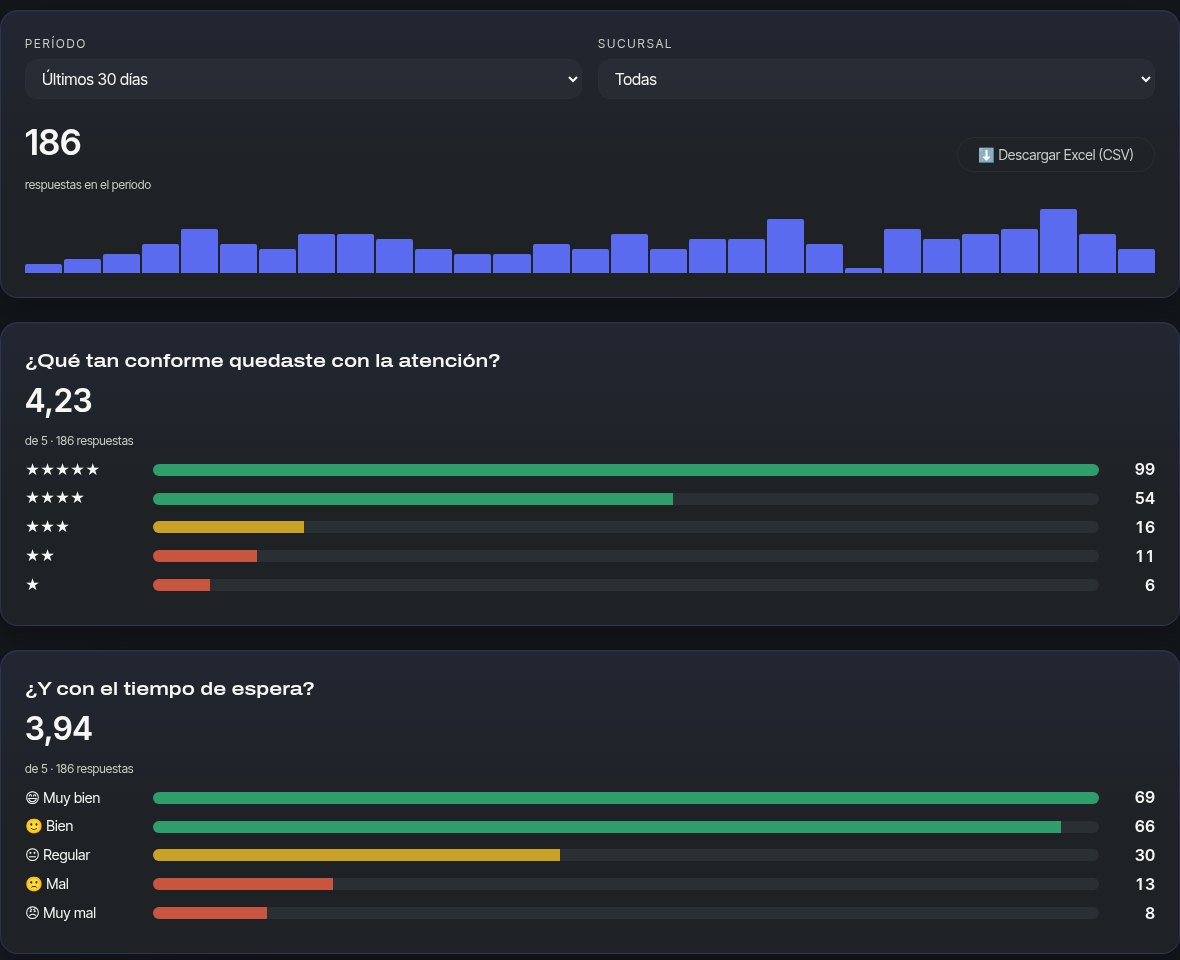The height and width of the screenshot is (960, 1180).
Task: Click the single-star rating icon
Action: pos(32,585)
